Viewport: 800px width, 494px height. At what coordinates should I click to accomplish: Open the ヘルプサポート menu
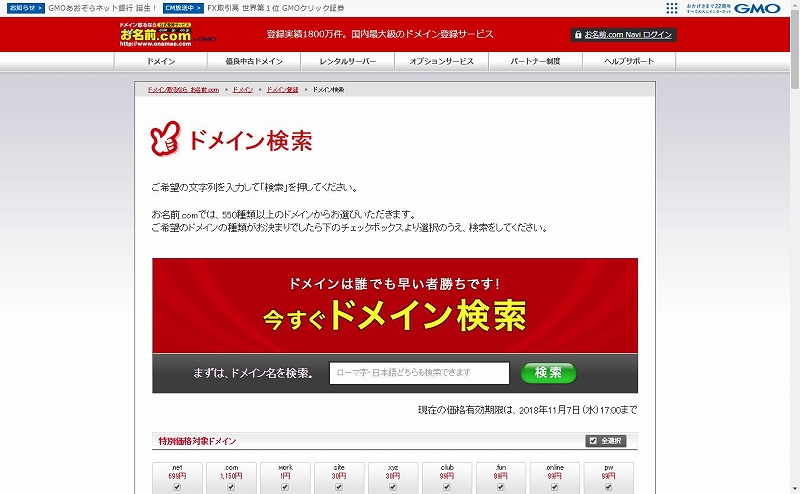[x=629, y=61]
